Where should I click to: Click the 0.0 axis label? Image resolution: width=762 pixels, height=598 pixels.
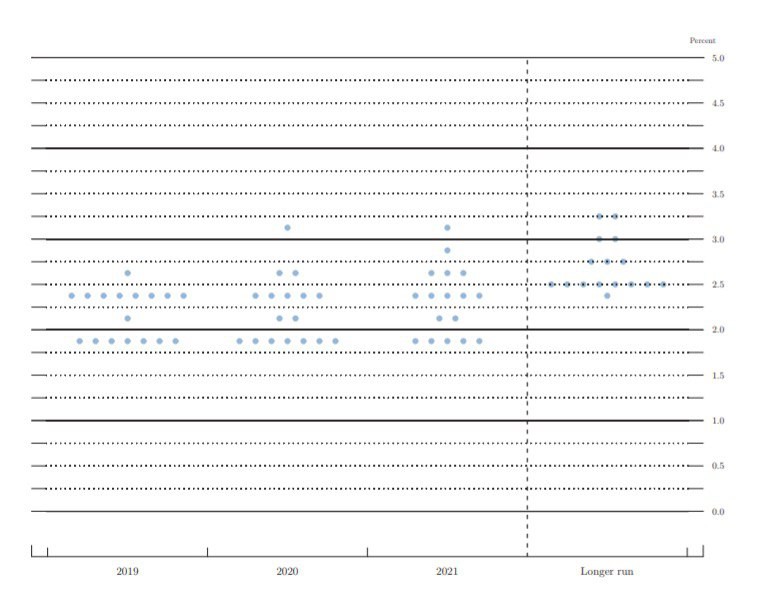click(718, 512)
